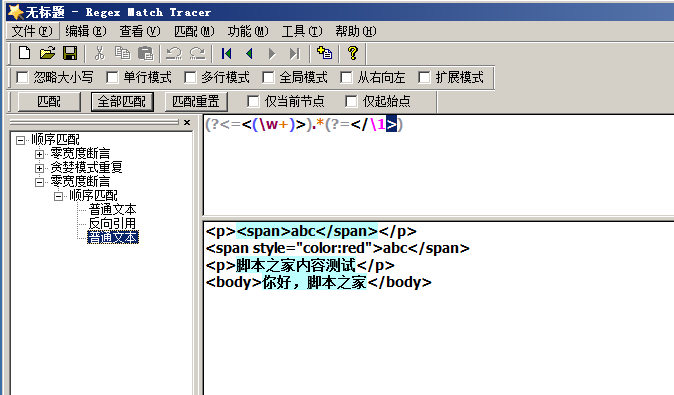Open the 匹配(M) menu
The height and width of the screenshot is (395, 674).
(x=194, y=31)
